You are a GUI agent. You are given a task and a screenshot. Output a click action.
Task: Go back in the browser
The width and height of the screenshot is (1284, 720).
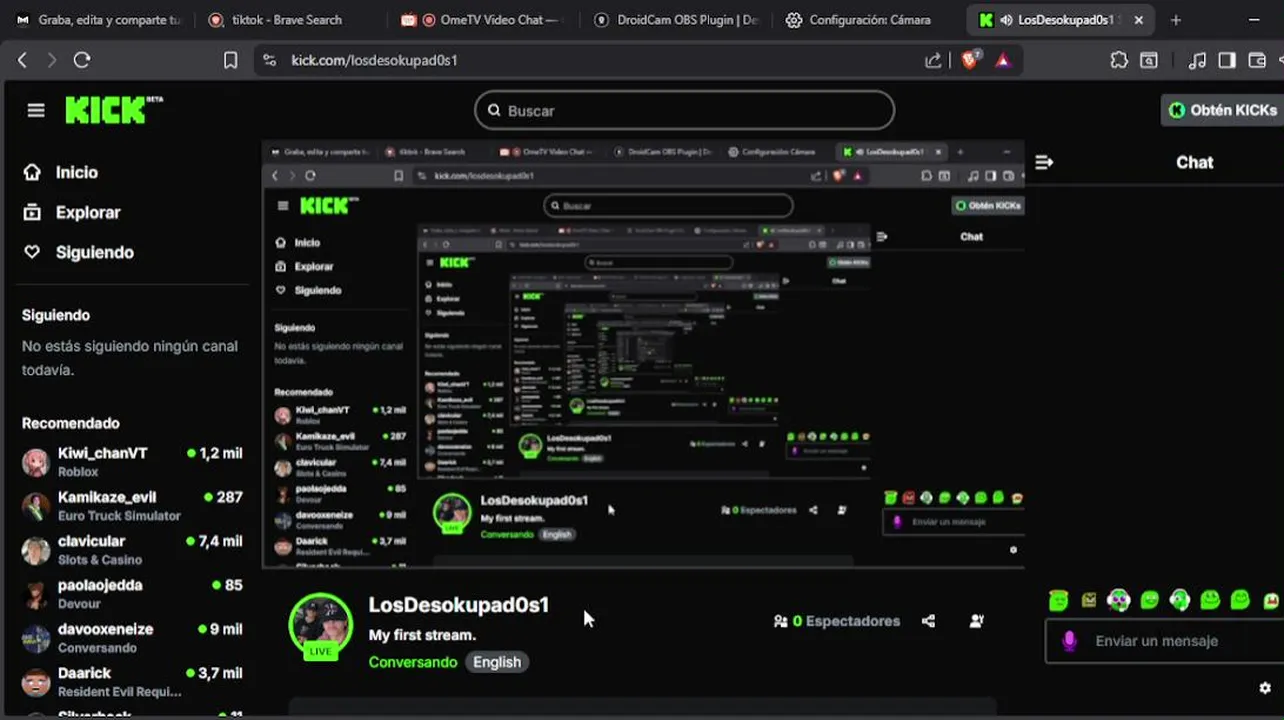click(22, 60)
